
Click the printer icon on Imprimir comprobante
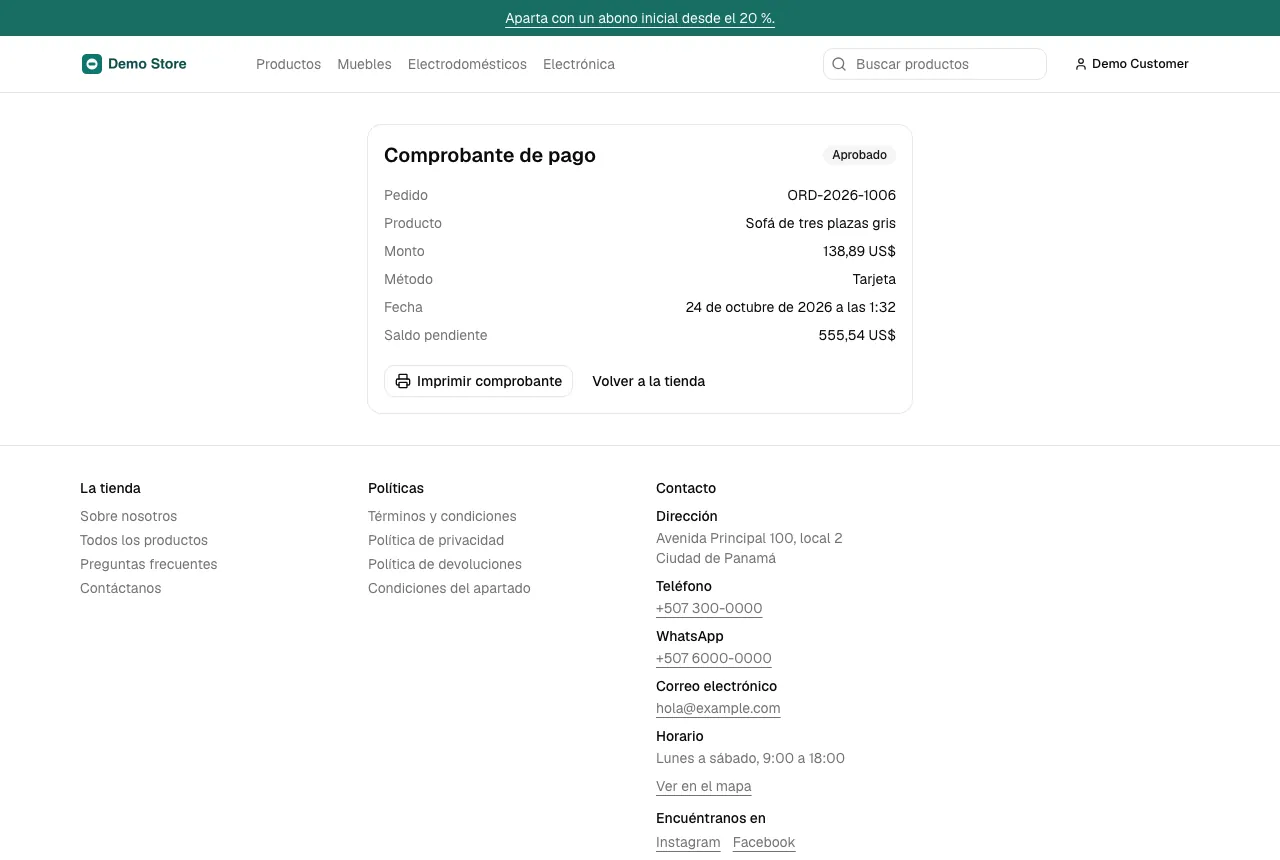(403, 381)
